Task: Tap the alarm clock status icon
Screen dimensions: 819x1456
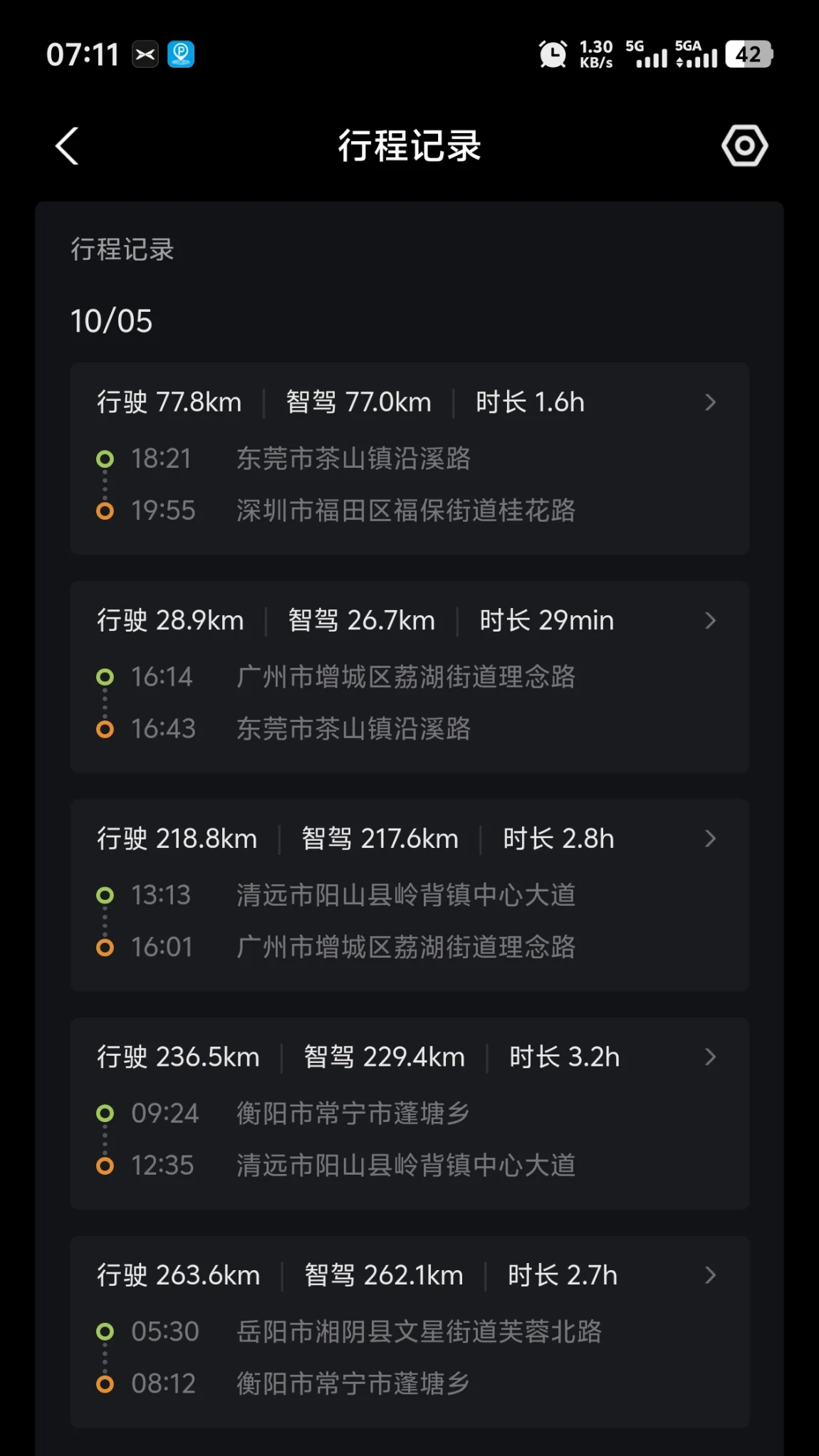Action: tap(553, 55)
